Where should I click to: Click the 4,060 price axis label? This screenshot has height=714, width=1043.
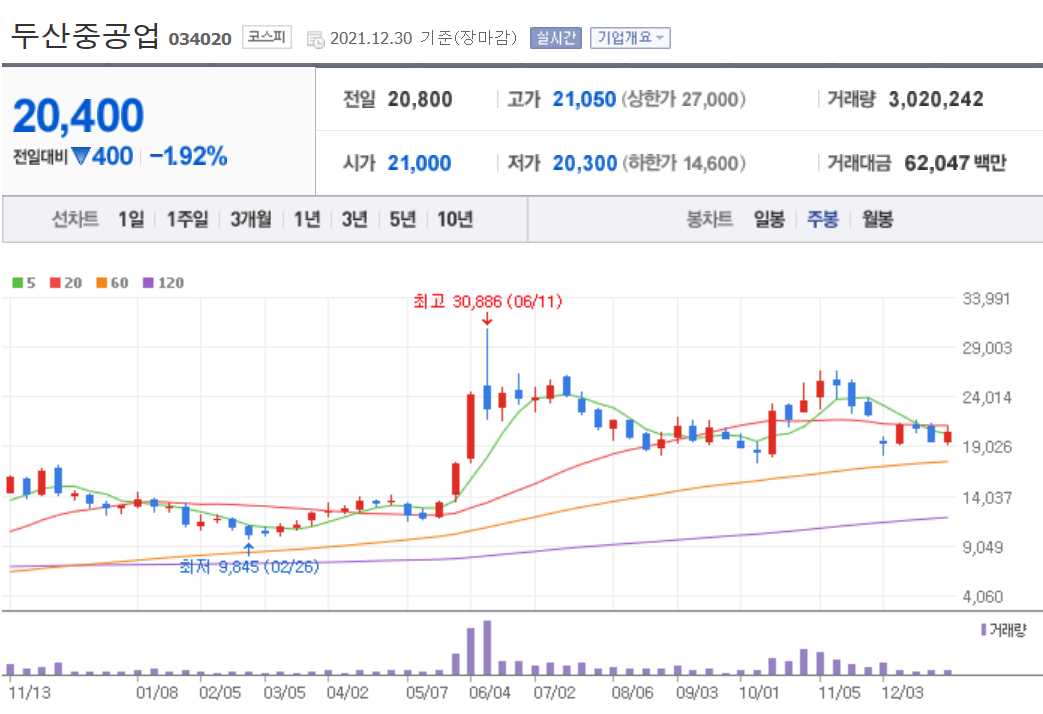click(982, 597)
